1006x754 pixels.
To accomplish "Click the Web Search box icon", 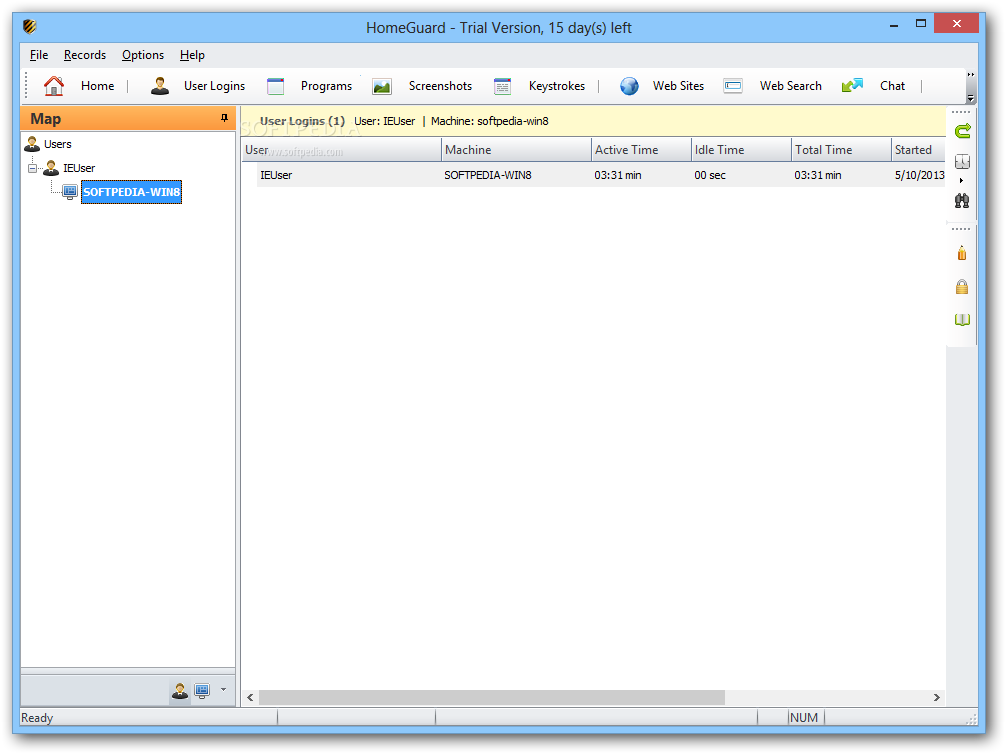I will click(x=733, y=86).
